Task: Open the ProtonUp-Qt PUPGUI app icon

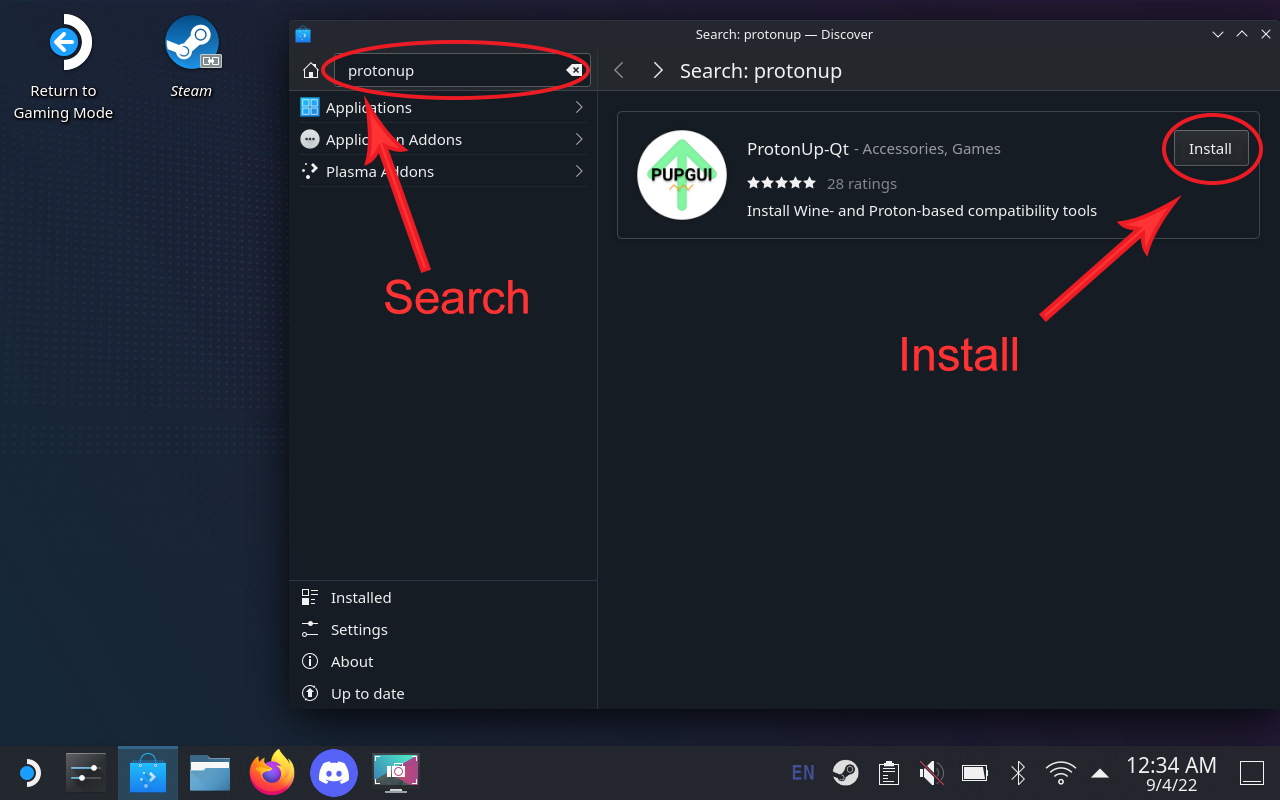Action: coord(682,175)
